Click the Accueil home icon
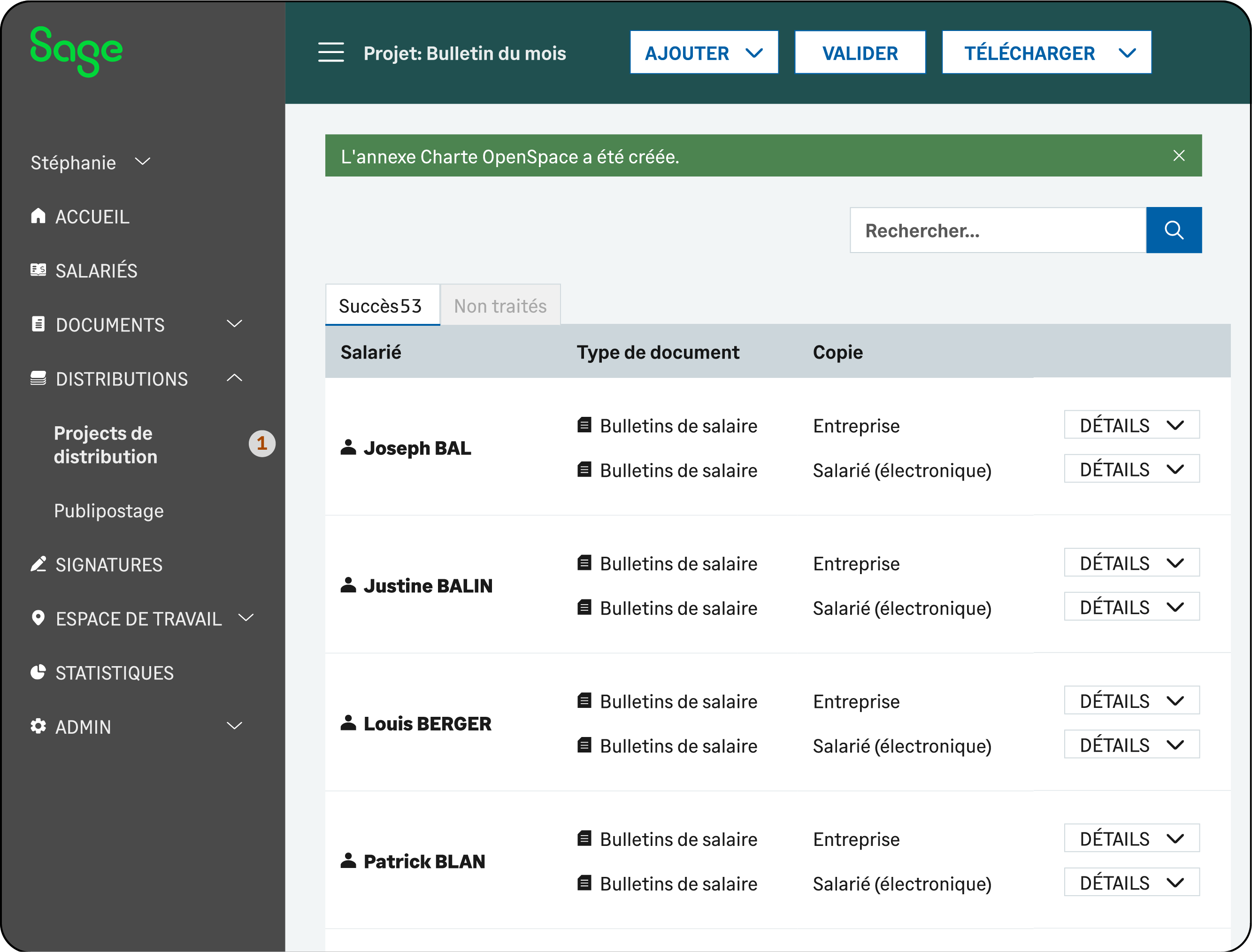The width and height of the screenshot is (1252, 952). [38, 216]
